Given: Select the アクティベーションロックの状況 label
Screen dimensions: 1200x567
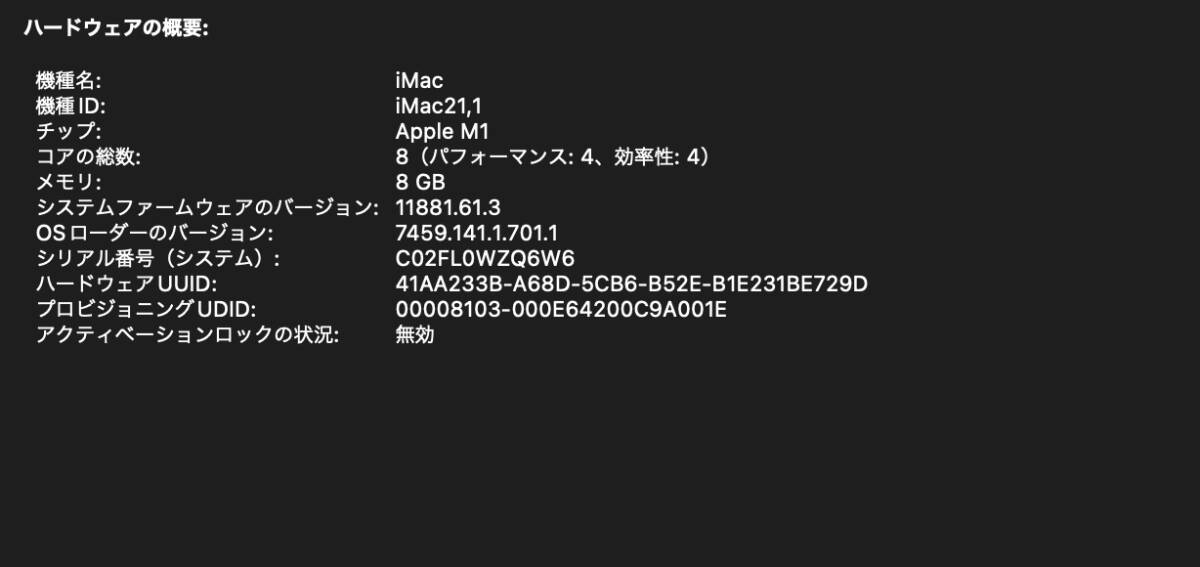Looking at the screenshot, I should pos(188,336).
